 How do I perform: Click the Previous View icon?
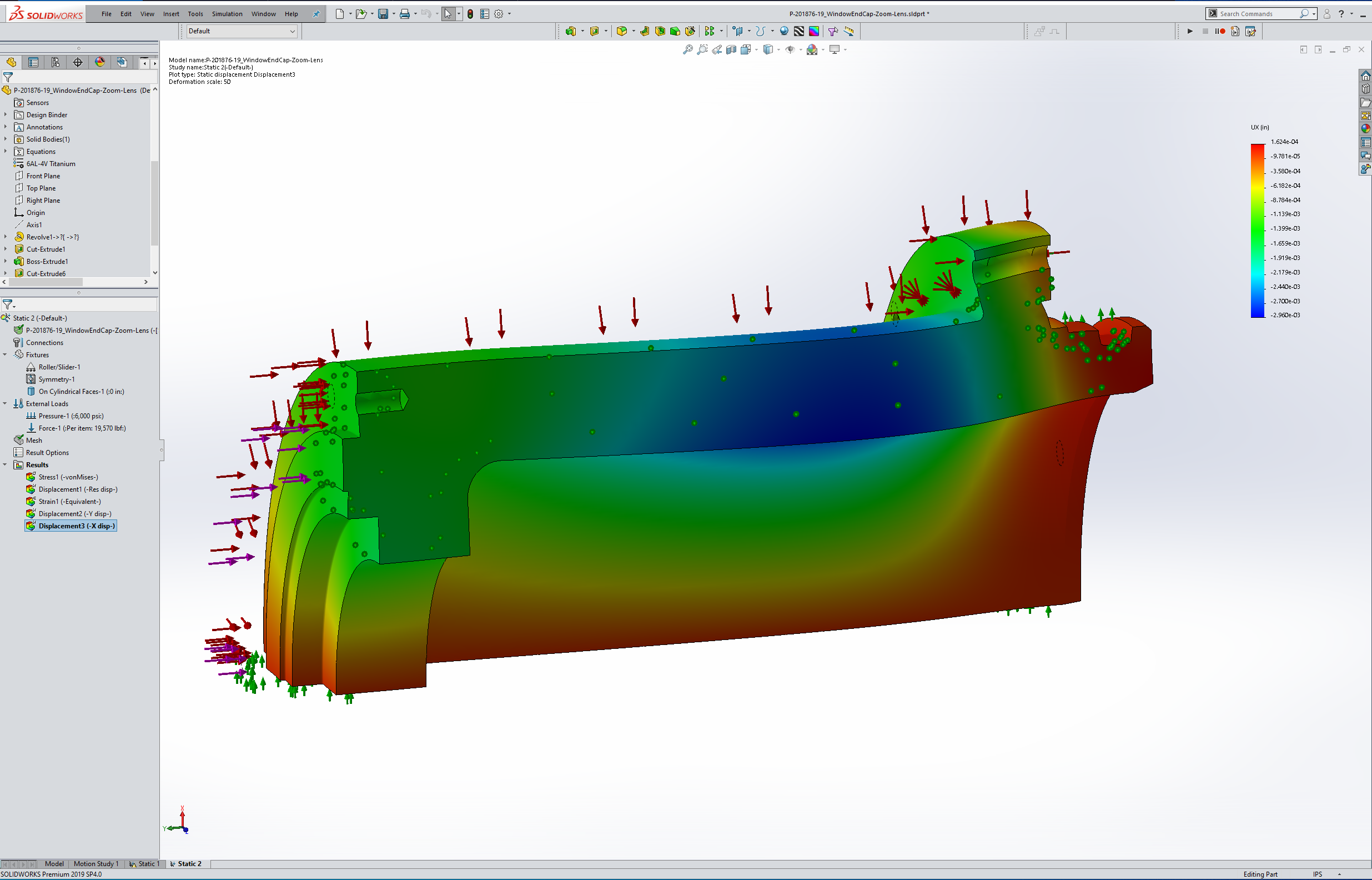click(x=717, y=49)
